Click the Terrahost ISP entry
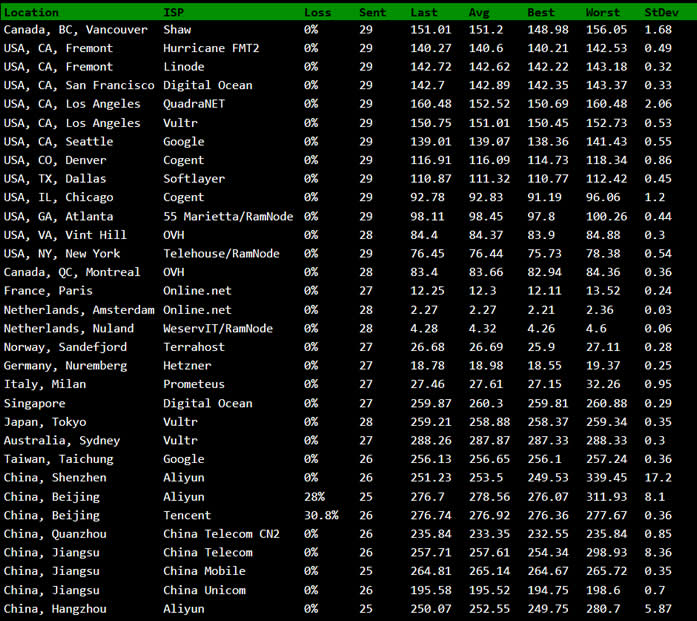 (194, 347)
